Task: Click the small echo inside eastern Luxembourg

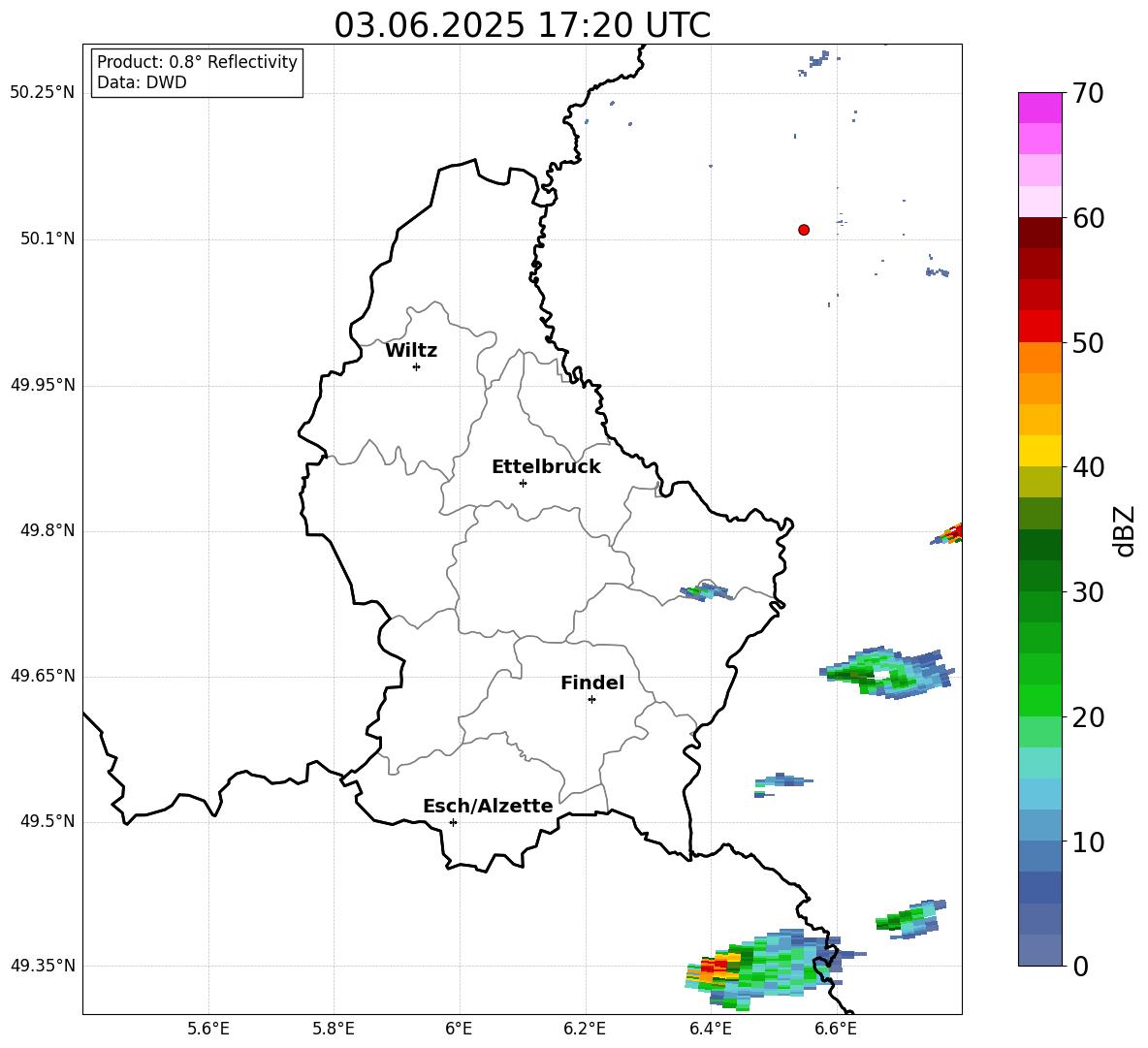Action: pyautogui.click(x=706, y=591)
